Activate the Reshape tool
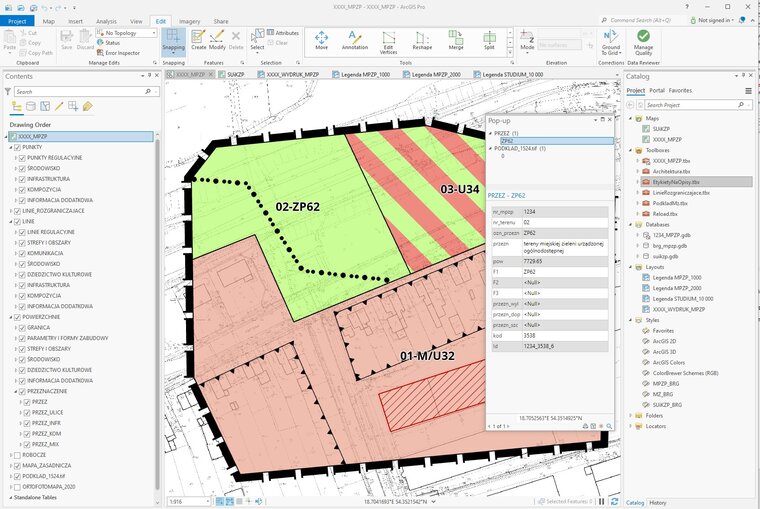Viewport: 760px width, 509px height. pyautogui.click(x=422, y=41)
